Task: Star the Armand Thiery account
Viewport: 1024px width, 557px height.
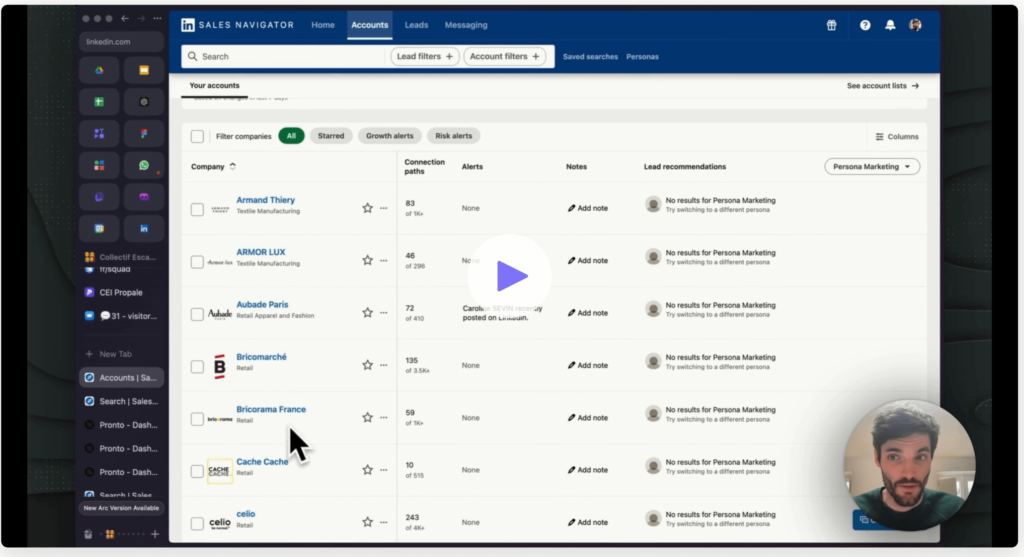Action: [368, 208]
